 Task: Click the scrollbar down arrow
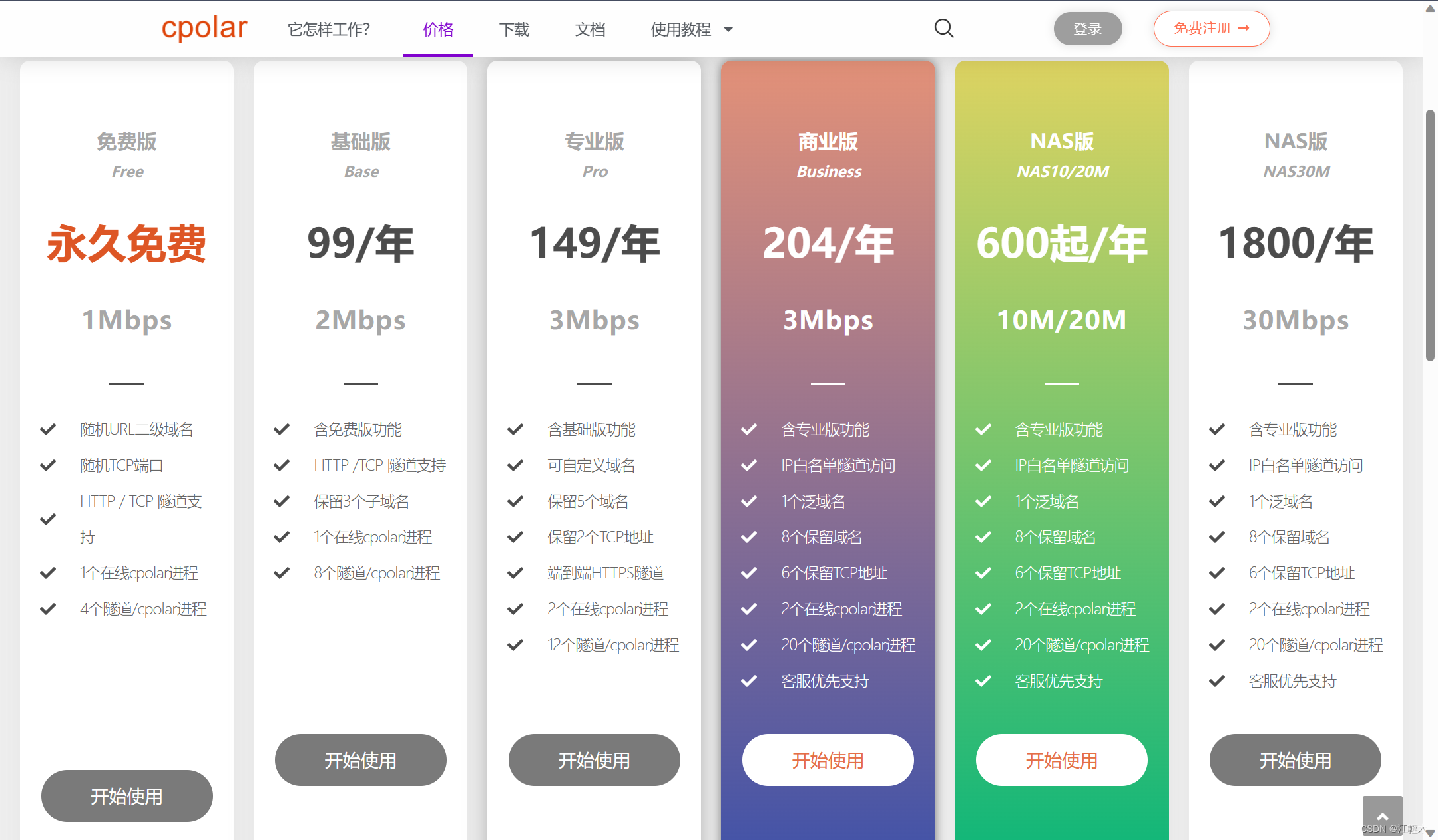click(x=1430, y=833)
